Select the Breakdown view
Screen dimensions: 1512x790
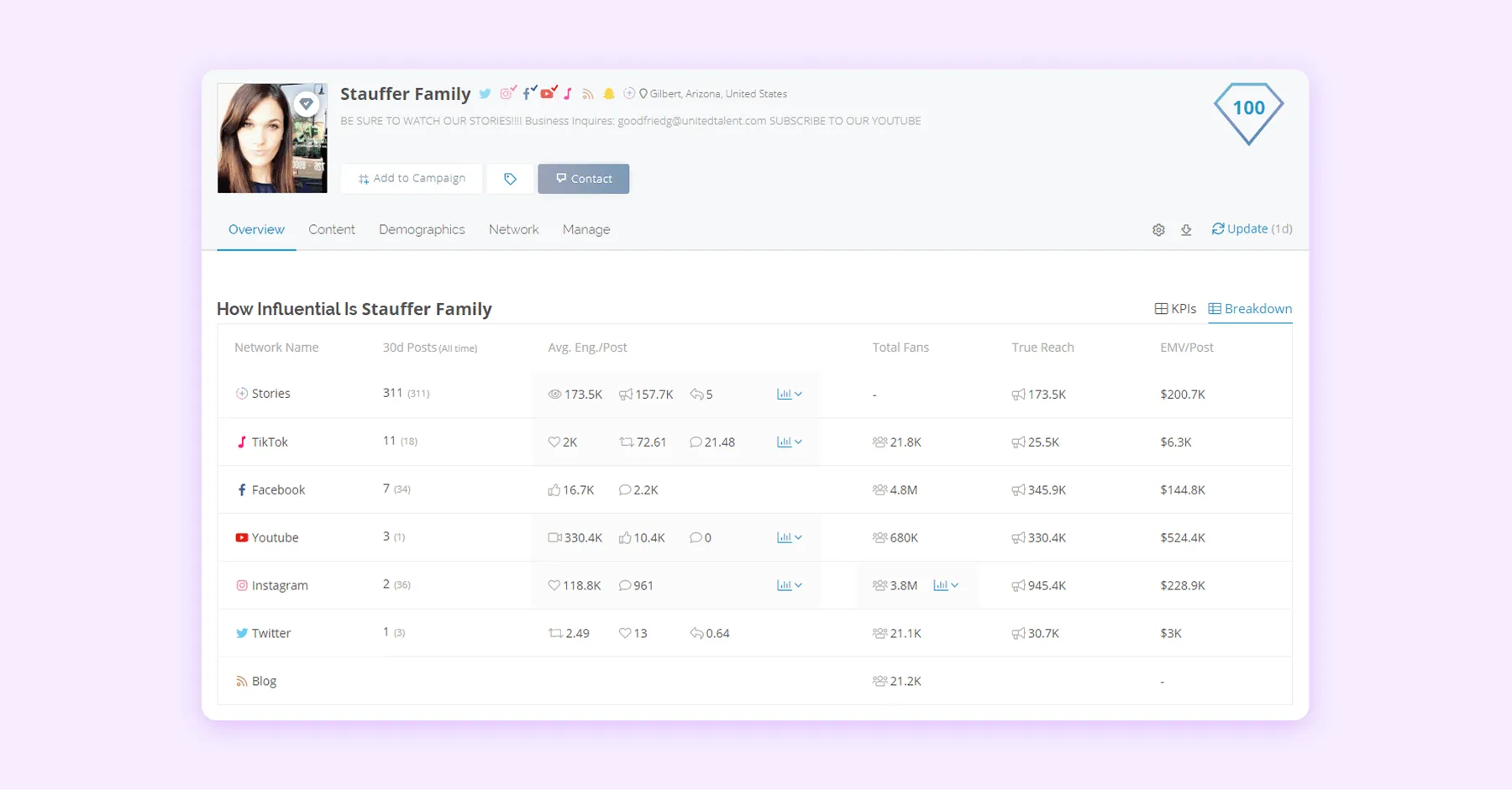[x=1250, y=309]
